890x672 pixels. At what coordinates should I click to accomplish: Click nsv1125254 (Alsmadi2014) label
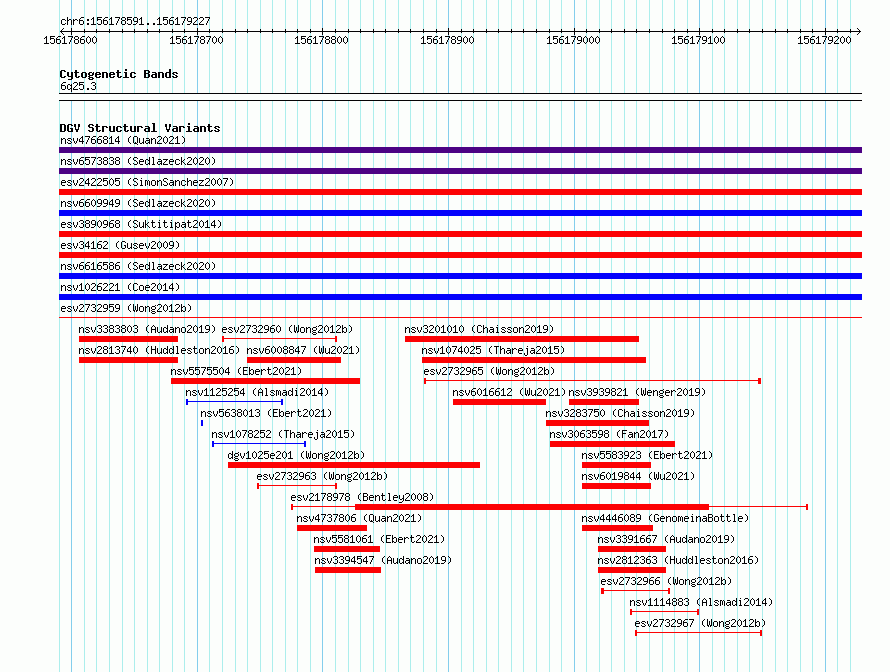257,392
